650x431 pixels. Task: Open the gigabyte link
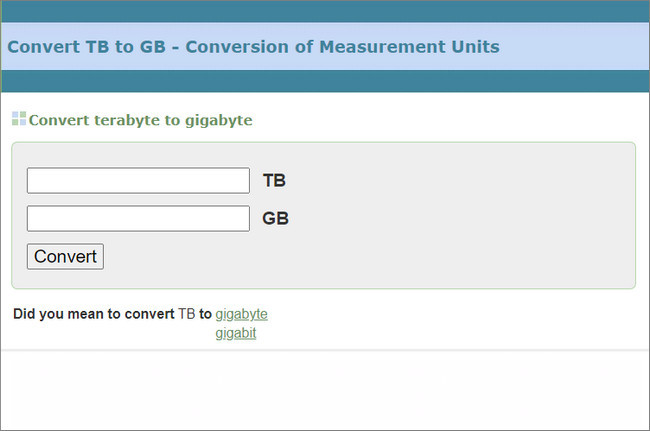(x=241, y=314)
